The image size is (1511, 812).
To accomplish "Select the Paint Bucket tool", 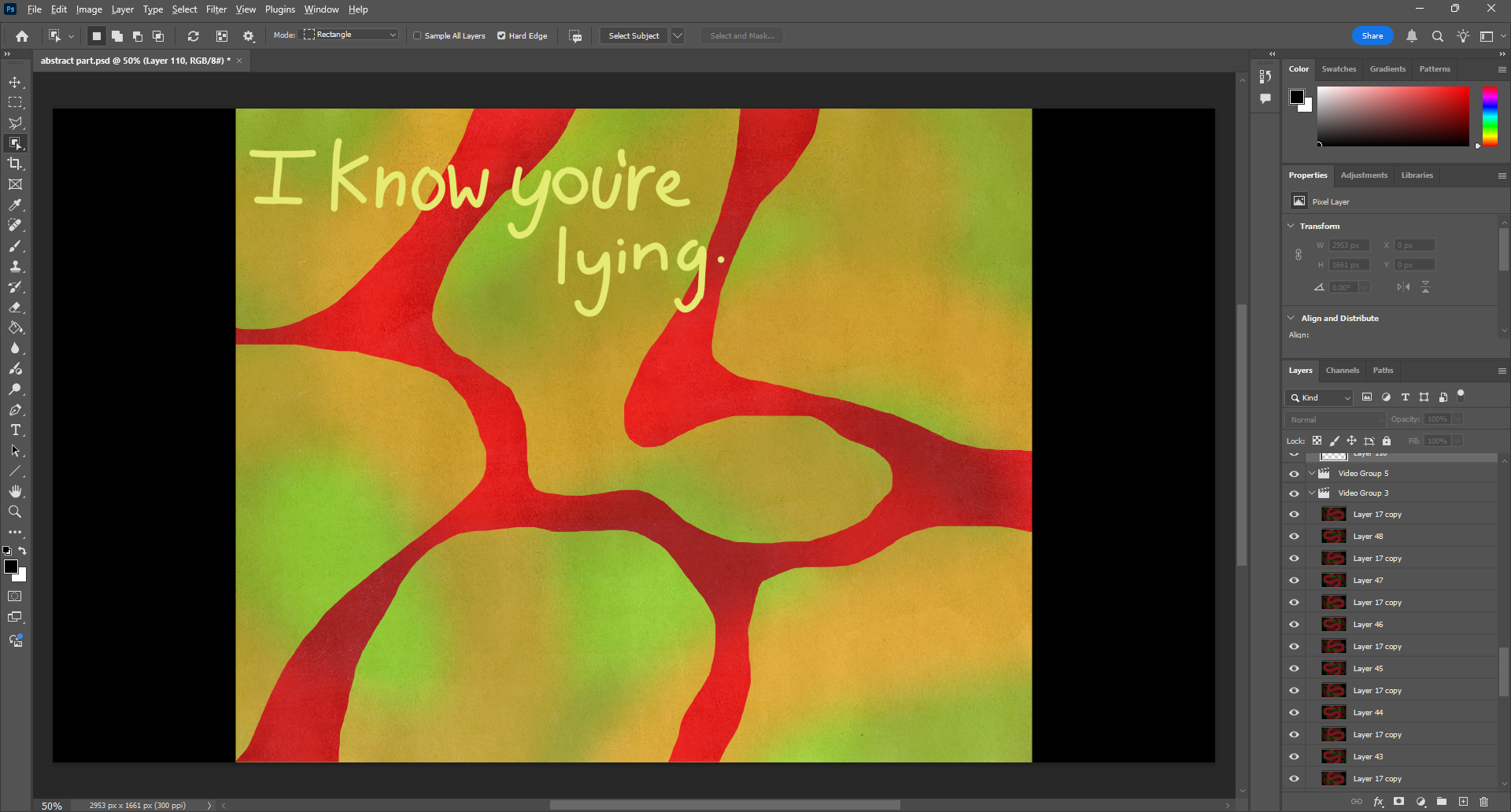I will pyautogui.click(x=15, y=327).
